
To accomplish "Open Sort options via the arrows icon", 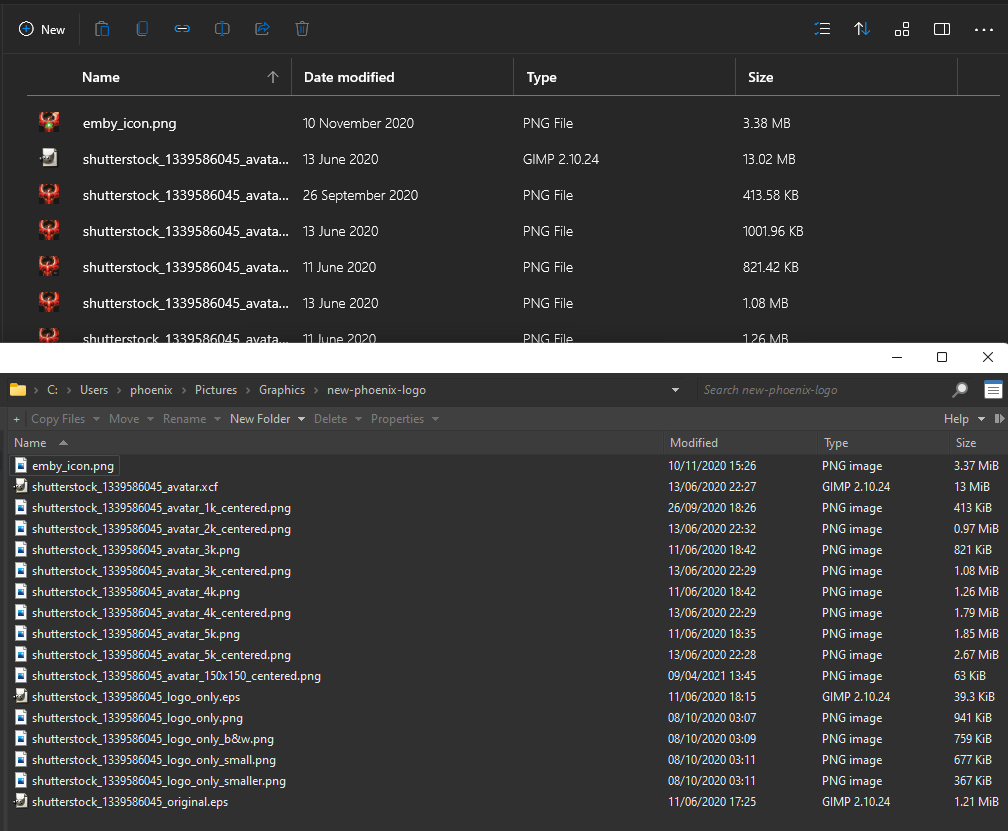I will tap(862, 29).
